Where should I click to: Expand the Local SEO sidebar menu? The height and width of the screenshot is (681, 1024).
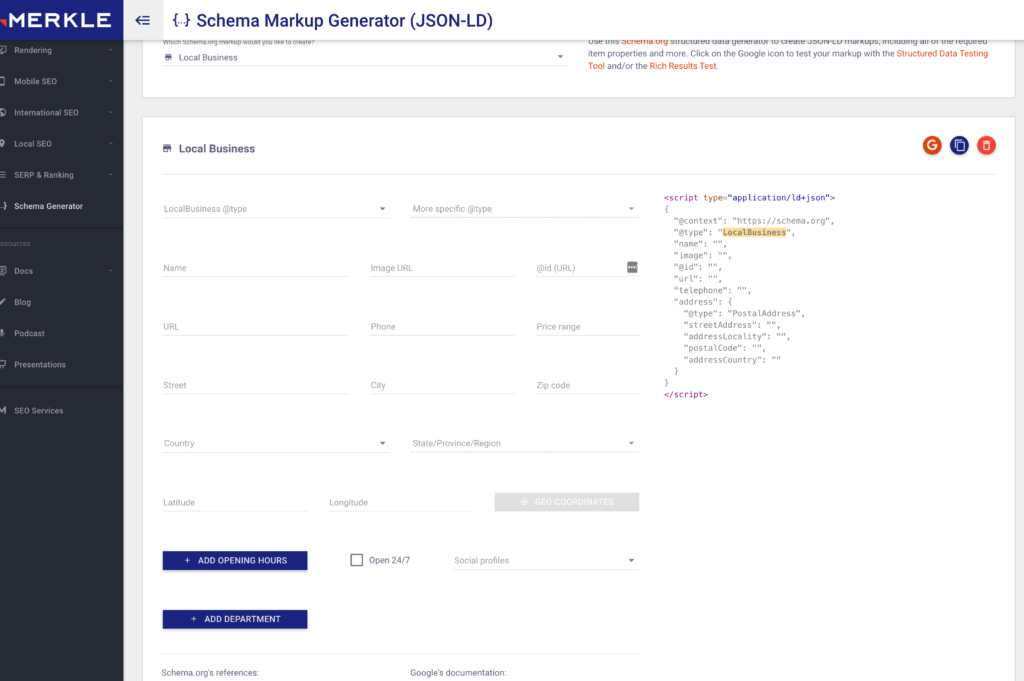[60, 144]
